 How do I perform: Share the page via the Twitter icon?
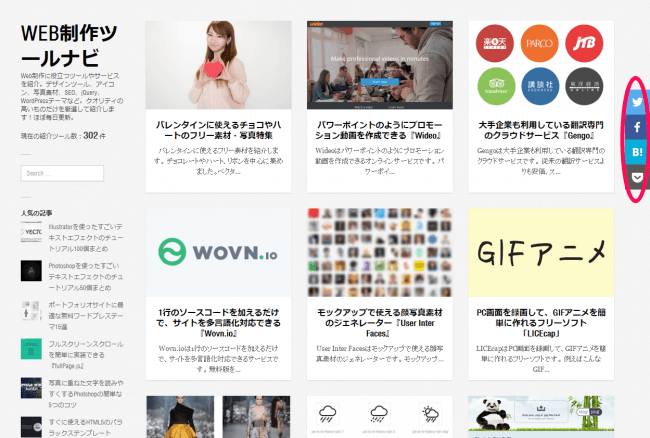(637, 102)
